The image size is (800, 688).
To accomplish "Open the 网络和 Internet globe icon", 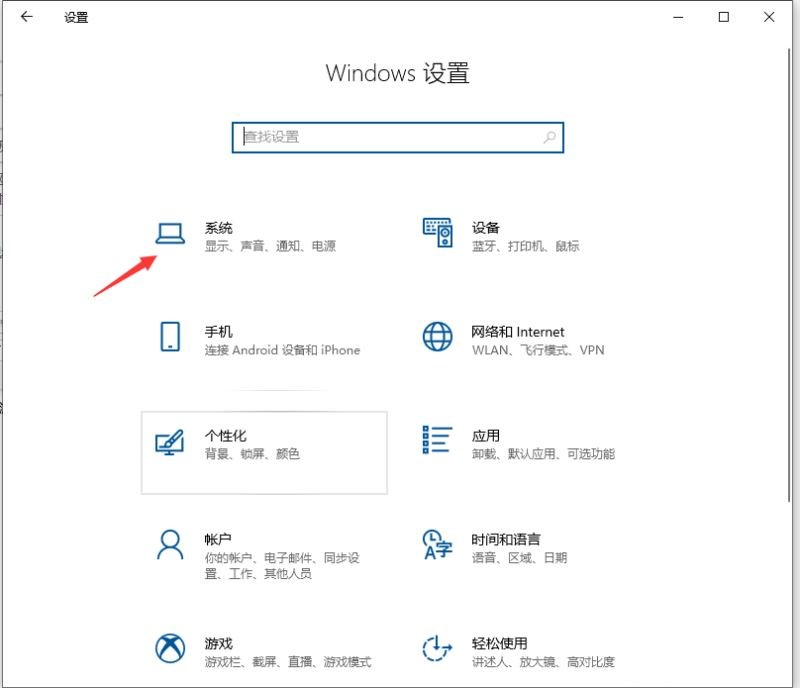I will 437,334.
